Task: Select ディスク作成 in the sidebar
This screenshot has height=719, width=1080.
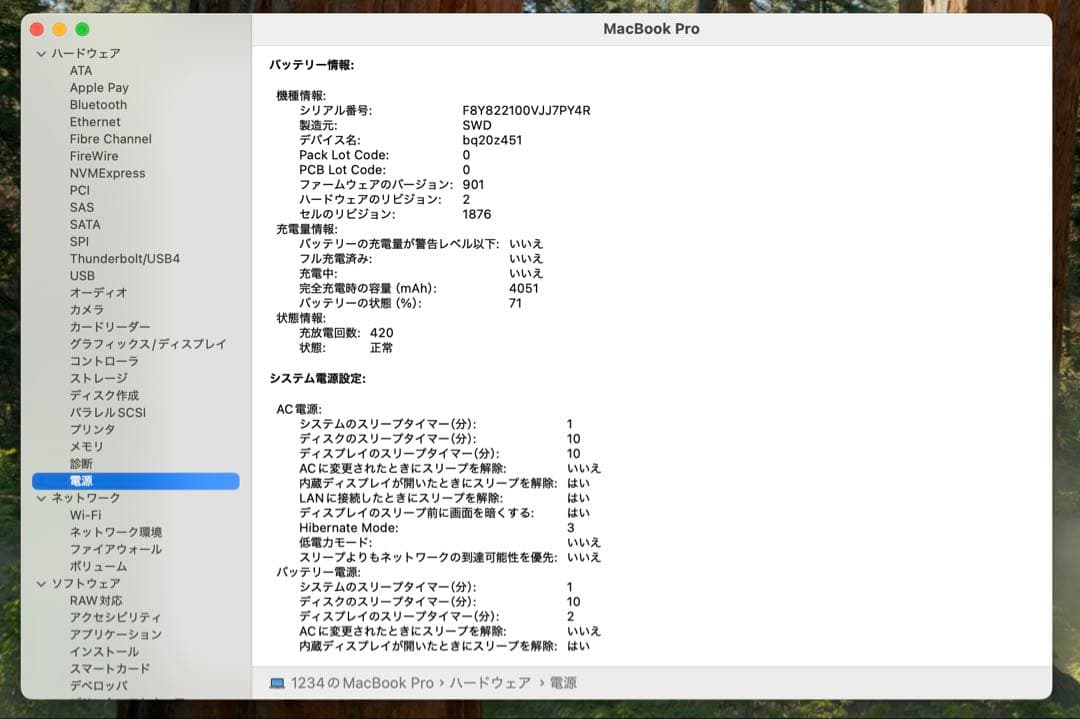Action: [104, 395]
